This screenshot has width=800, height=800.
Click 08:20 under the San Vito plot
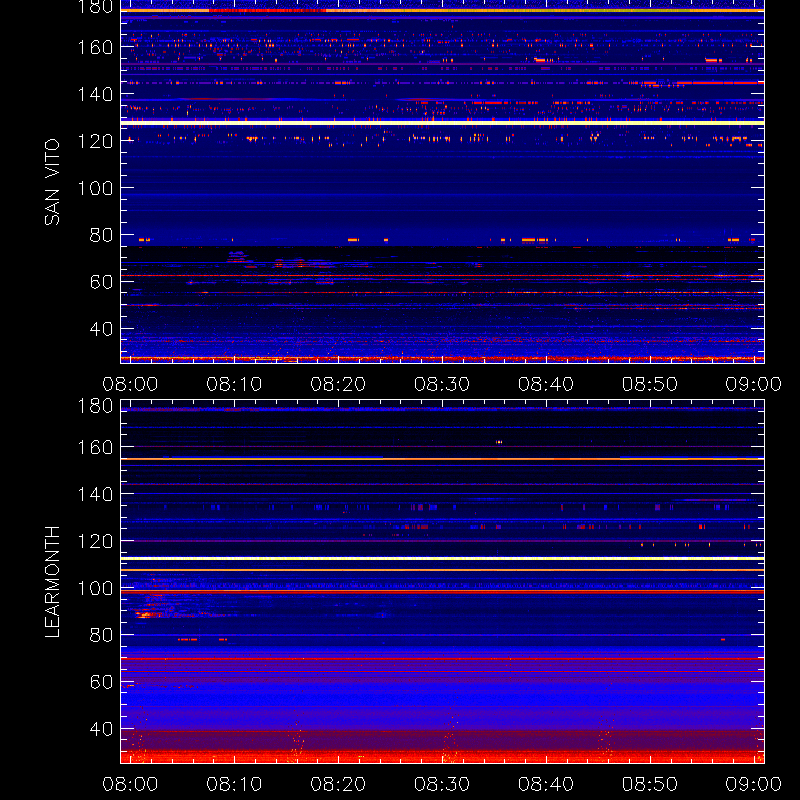click(338, 384)
